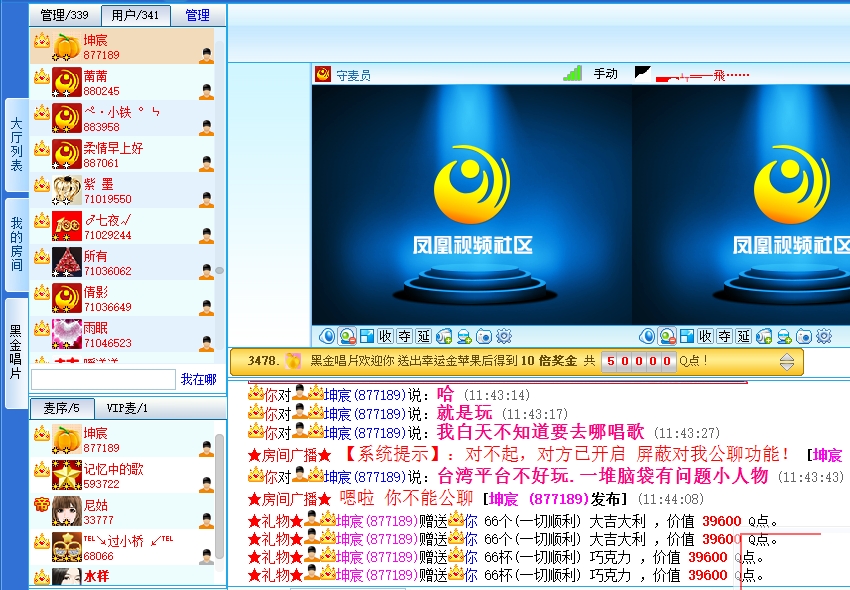Click the camera snapshot icon under the right video
This screenshot has height=590, width=850.
point(804,336)
